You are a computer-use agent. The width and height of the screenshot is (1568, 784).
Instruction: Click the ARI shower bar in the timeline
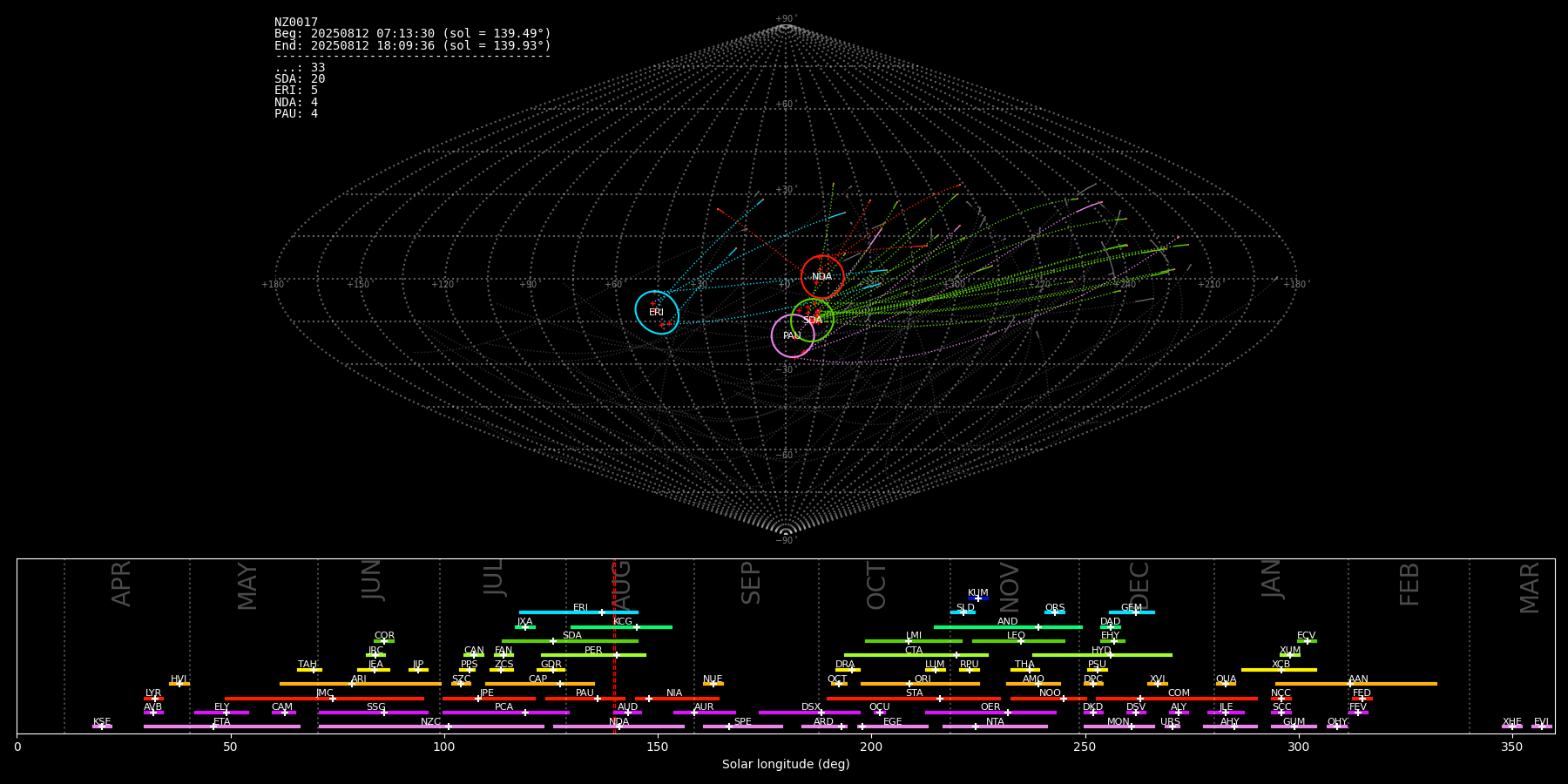[360, 684]
